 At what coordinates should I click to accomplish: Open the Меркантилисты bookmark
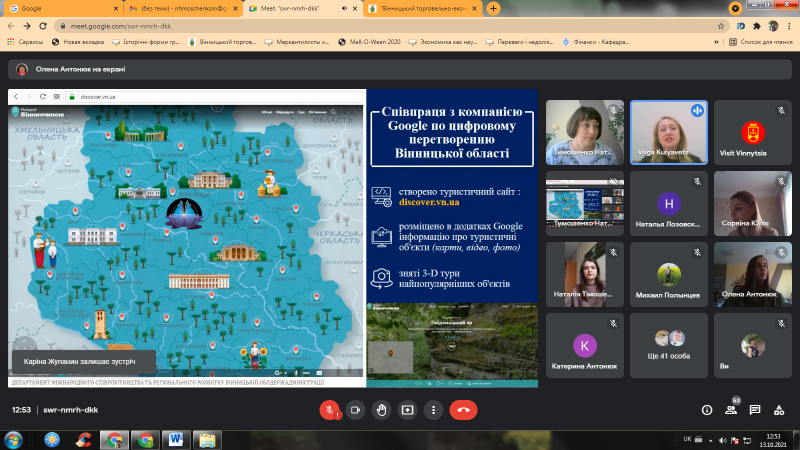(x=297, y=42)
